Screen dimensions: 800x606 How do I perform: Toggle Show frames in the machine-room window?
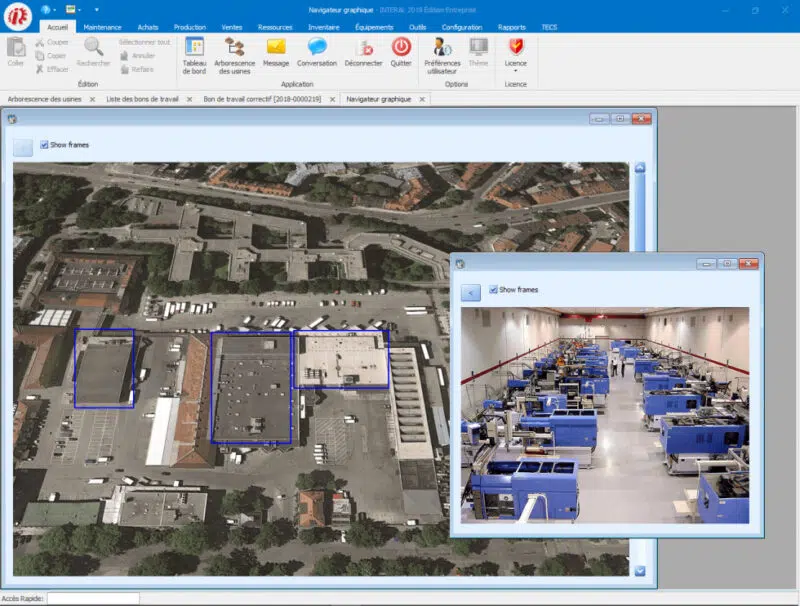point(493,290)
